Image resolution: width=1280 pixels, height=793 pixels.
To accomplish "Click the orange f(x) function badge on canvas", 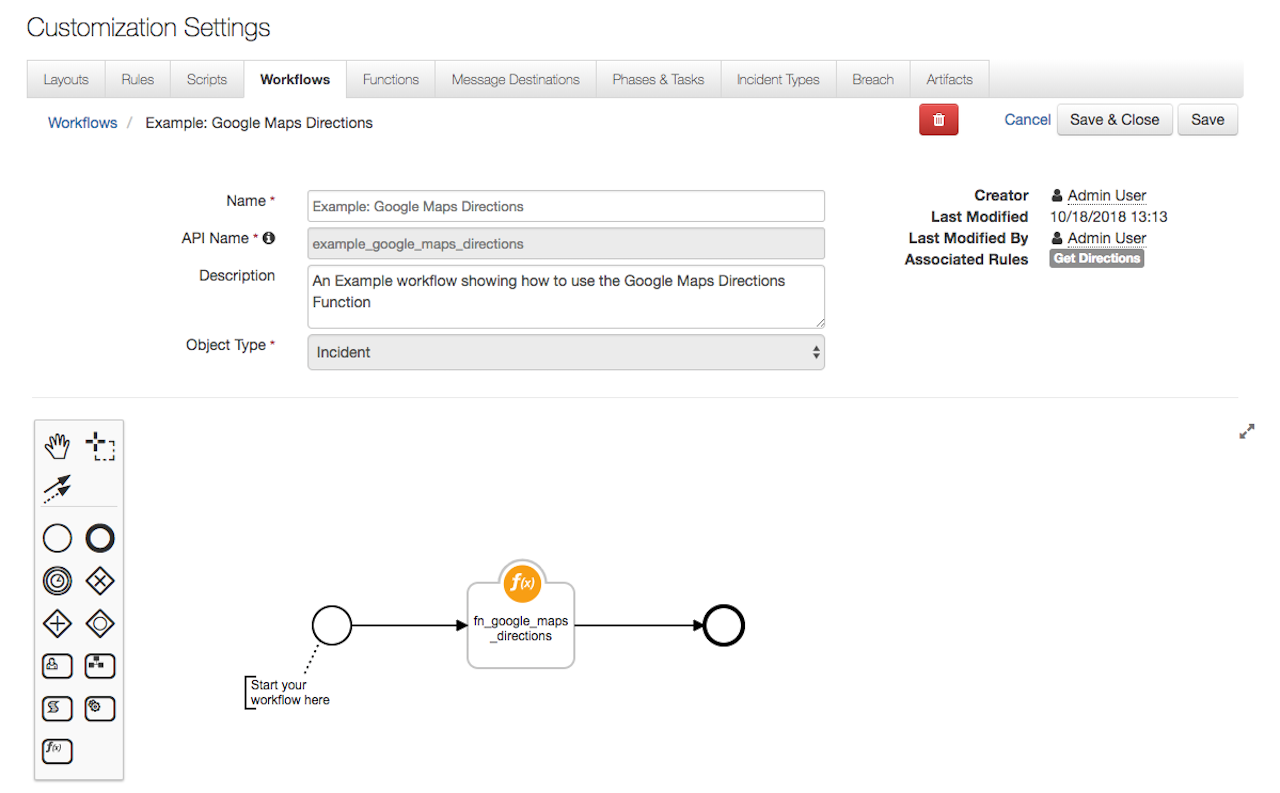I will click(521, 582).
